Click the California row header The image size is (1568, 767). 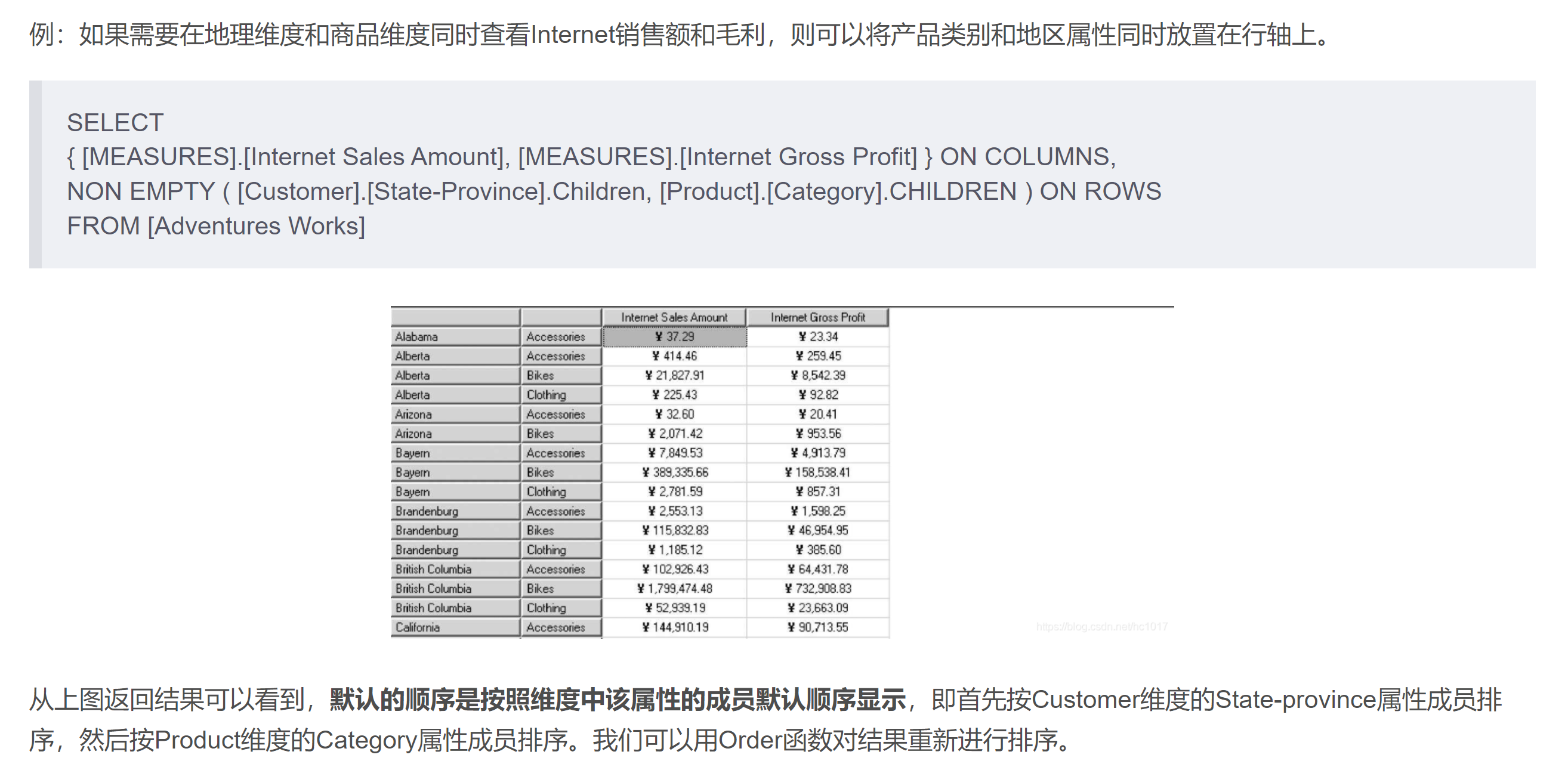[x=454, y=627]
